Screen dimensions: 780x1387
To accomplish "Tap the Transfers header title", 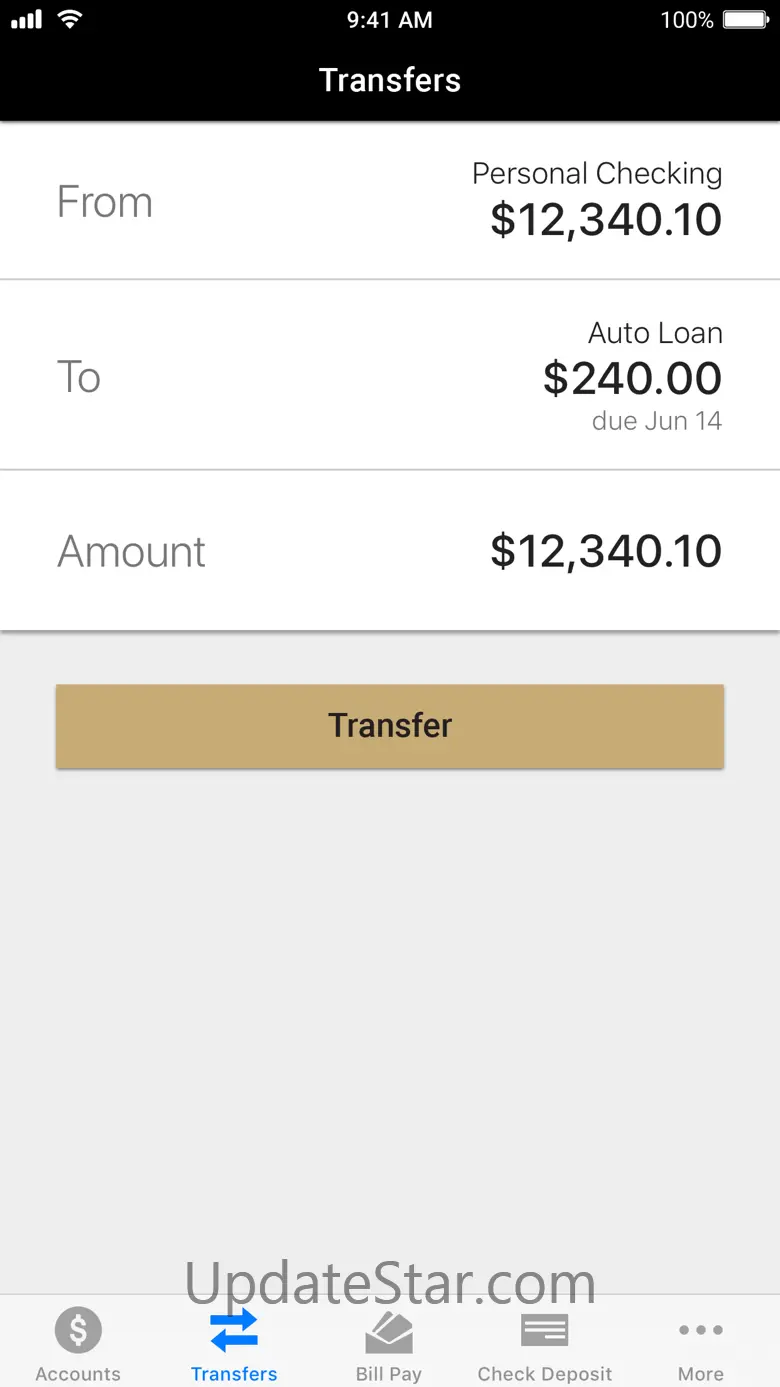I will pyautogui.click(x=390, y=80).
